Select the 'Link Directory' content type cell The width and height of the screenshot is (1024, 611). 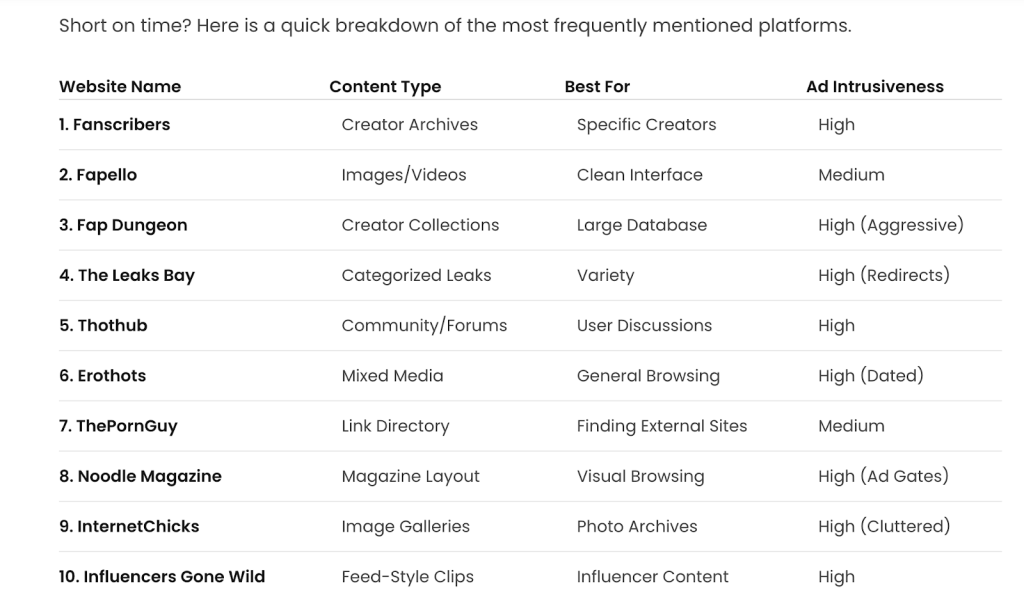[x=395, y=426]
